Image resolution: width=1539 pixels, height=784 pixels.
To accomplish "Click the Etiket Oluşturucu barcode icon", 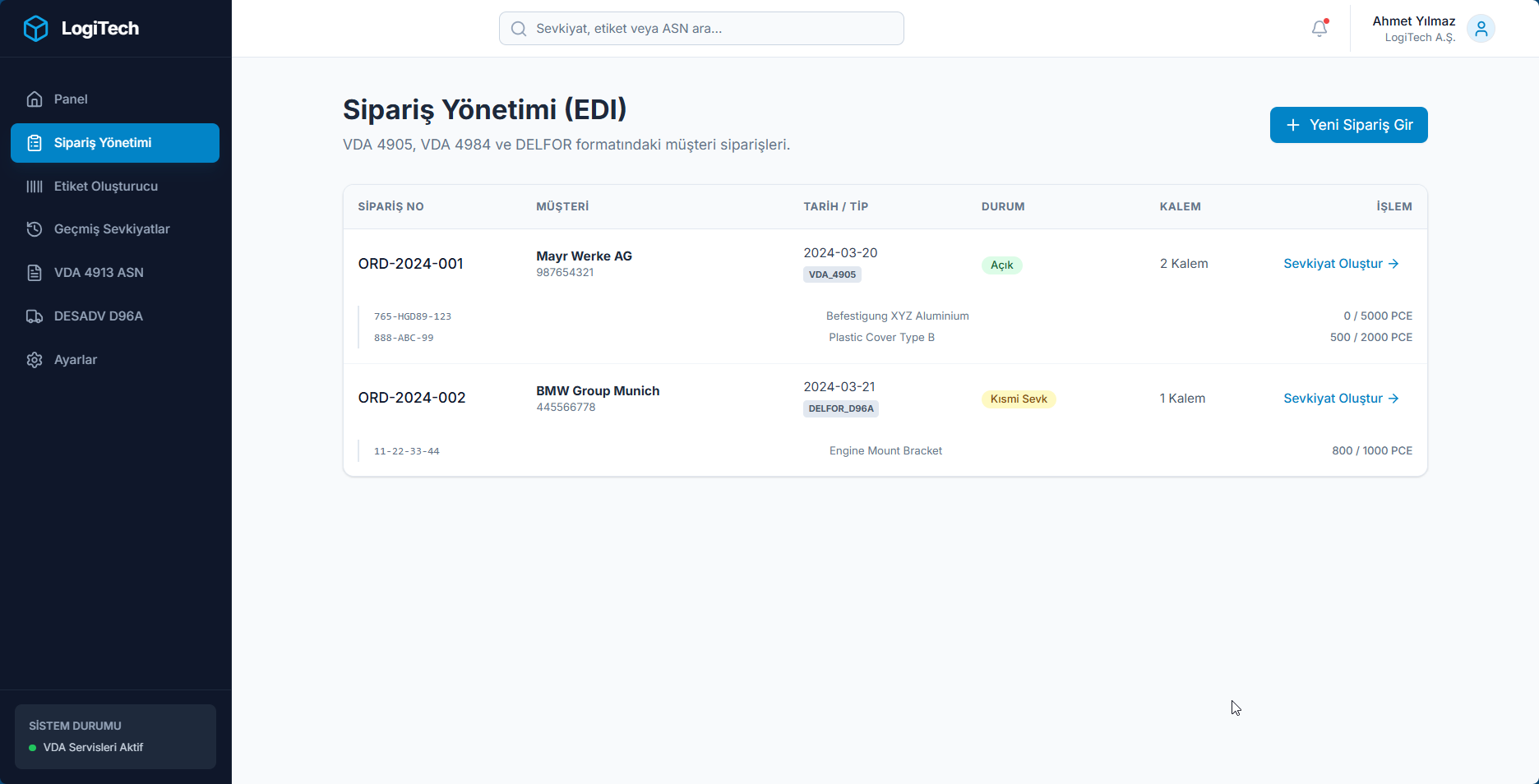I will click(x=35, y=187).
